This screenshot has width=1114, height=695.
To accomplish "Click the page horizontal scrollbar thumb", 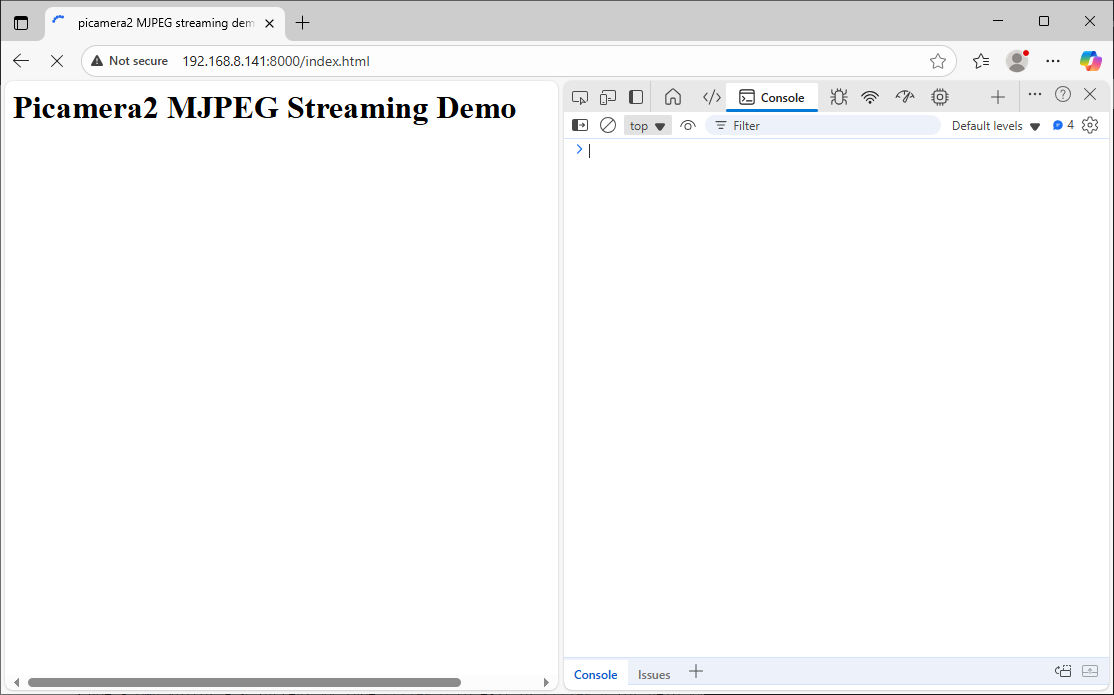I will [x=244, y=682].
